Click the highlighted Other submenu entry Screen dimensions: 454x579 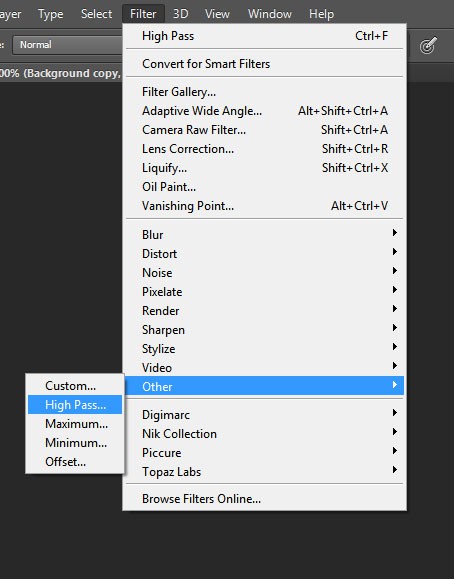(264, 386)
